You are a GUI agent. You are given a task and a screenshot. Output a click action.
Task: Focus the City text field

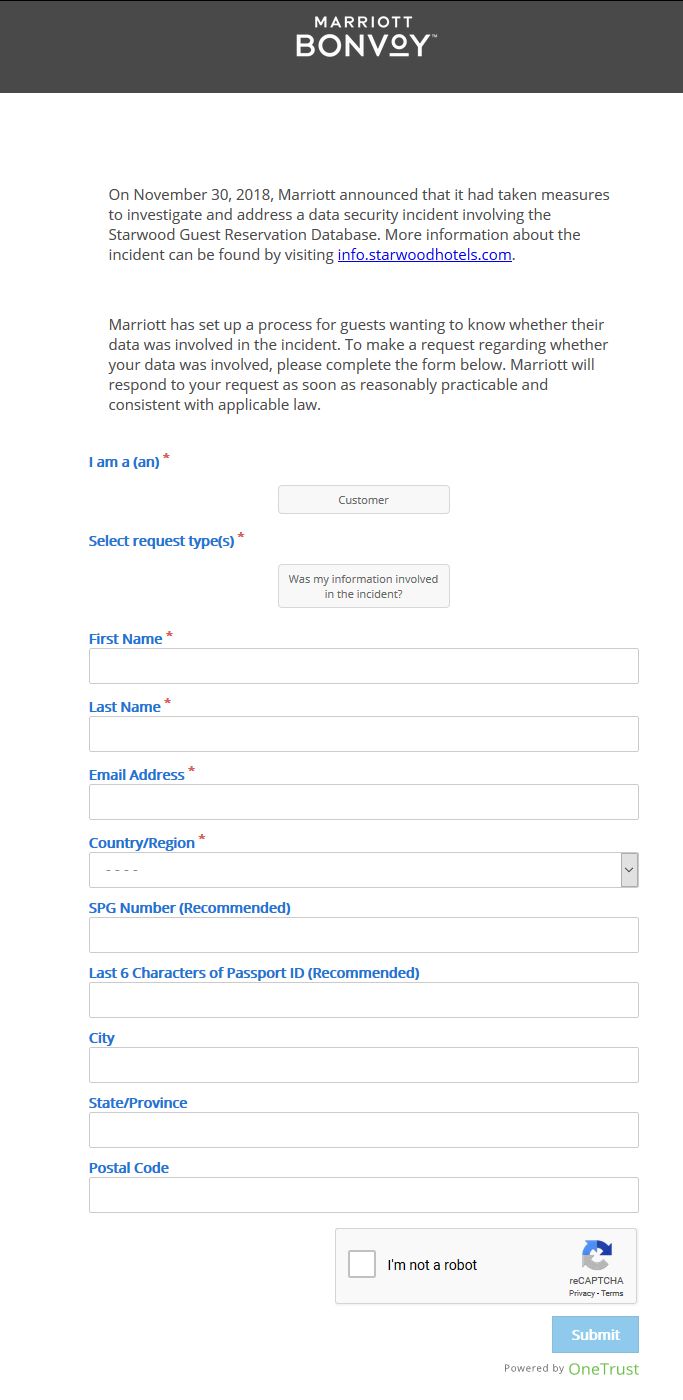click(x=364, y=1065)
